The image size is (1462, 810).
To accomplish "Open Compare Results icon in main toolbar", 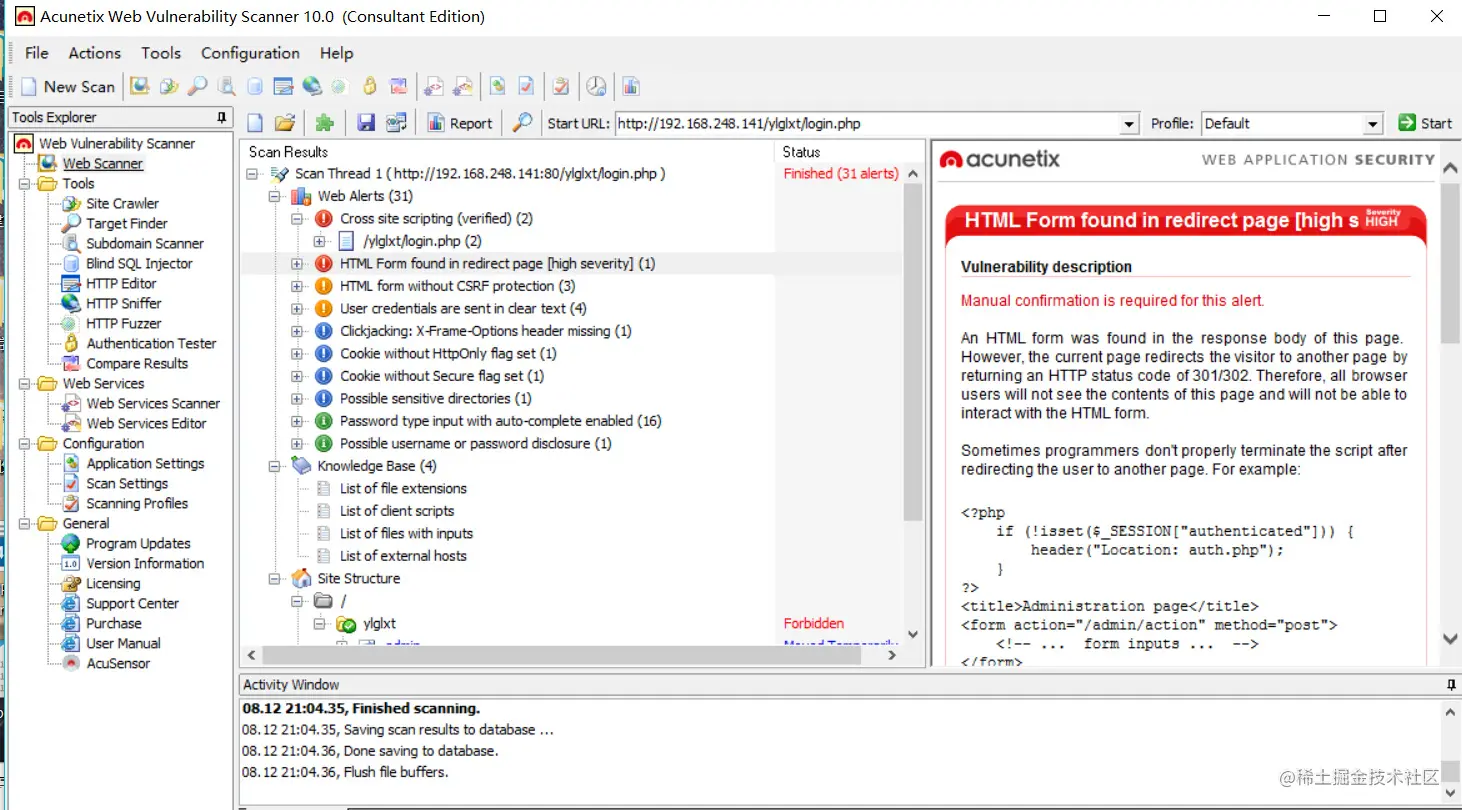I will coord(398,87).
